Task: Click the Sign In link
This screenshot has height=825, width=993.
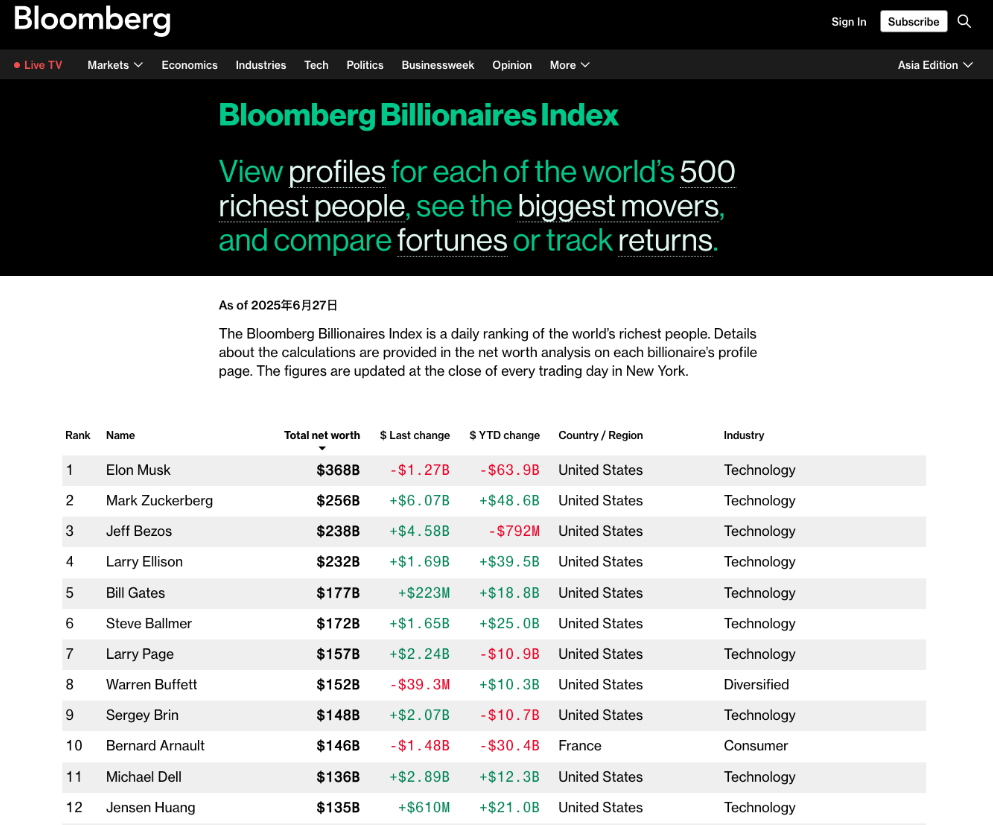Action: pyautogui.click(x=849, y=22)
